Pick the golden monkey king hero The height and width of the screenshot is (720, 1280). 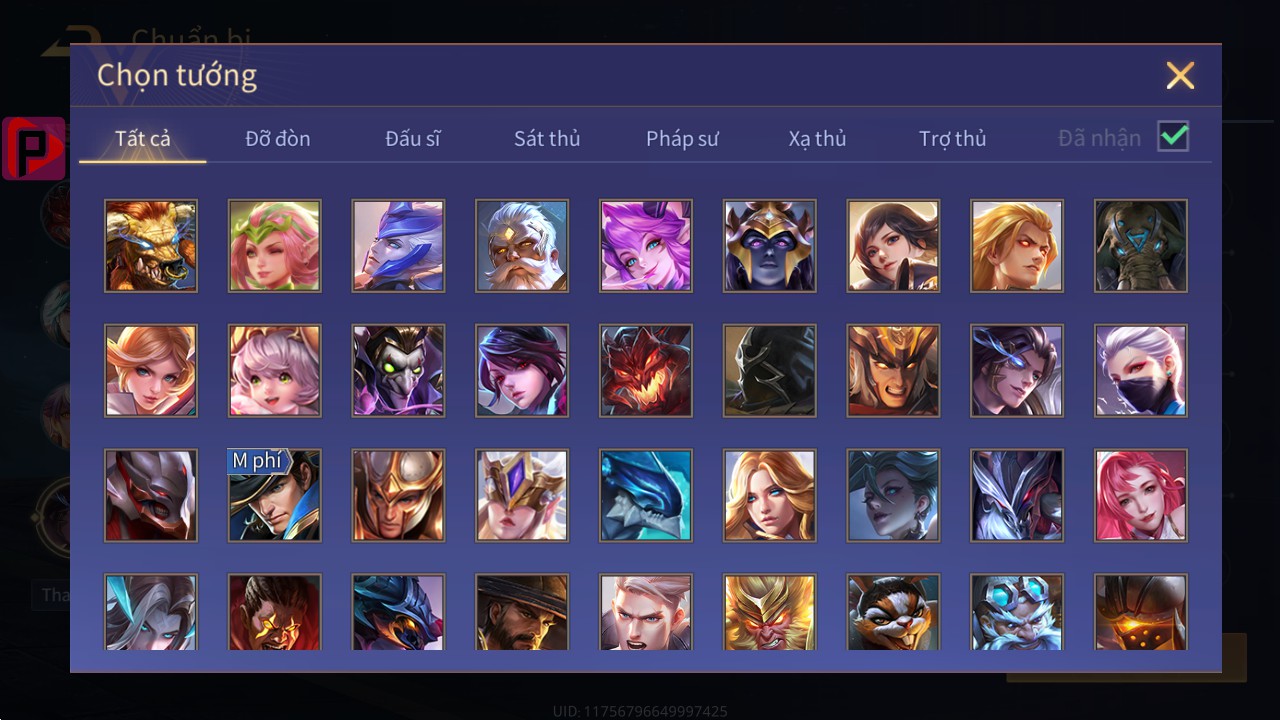coord(770,612)
